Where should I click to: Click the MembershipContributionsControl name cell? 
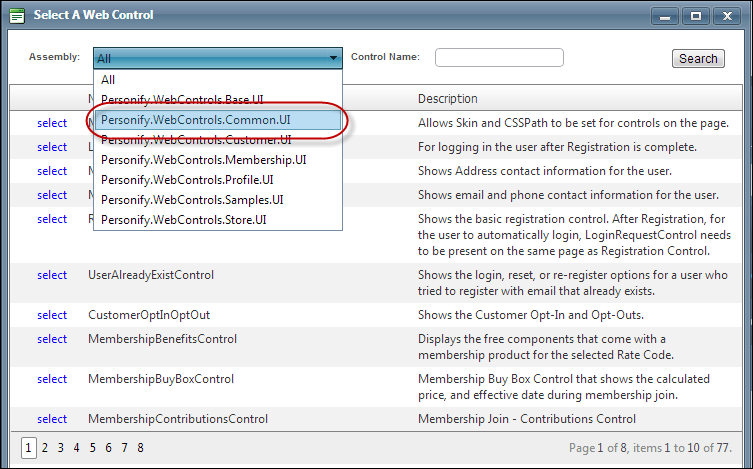pos(178,419)
